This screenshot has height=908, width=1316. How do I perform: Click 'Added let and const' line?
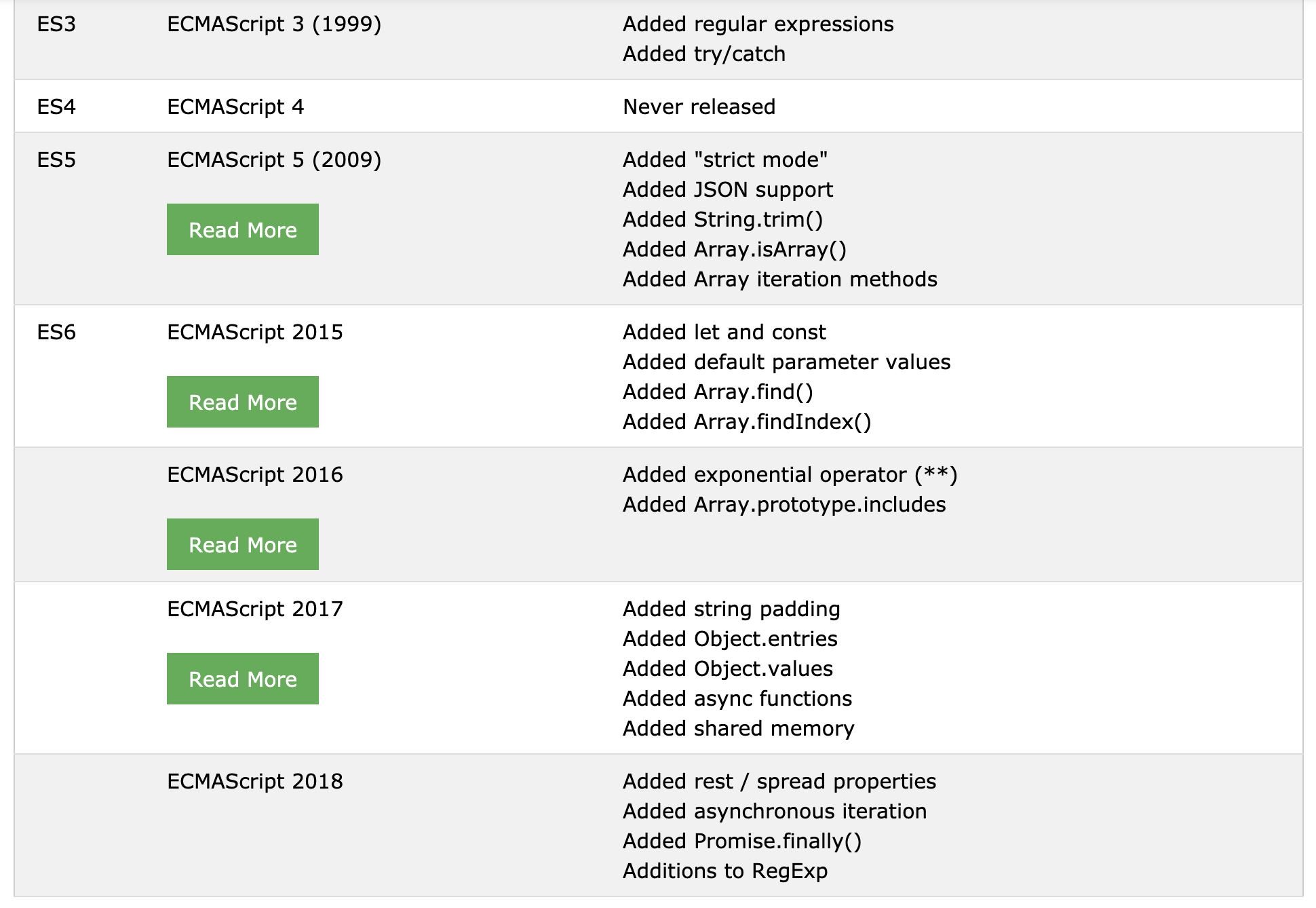(724, 333)
